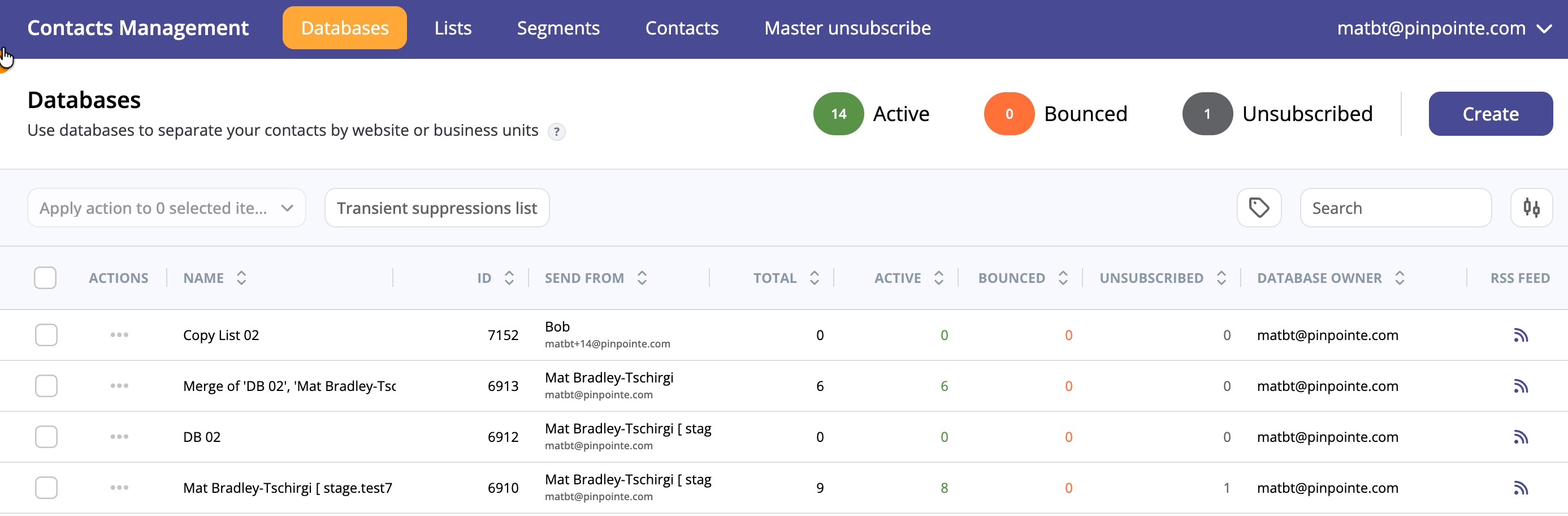Open RSS feed for the Merge of 'DB 02' database
This screenshot has height=516, width=1568.
click(1521, 386)
